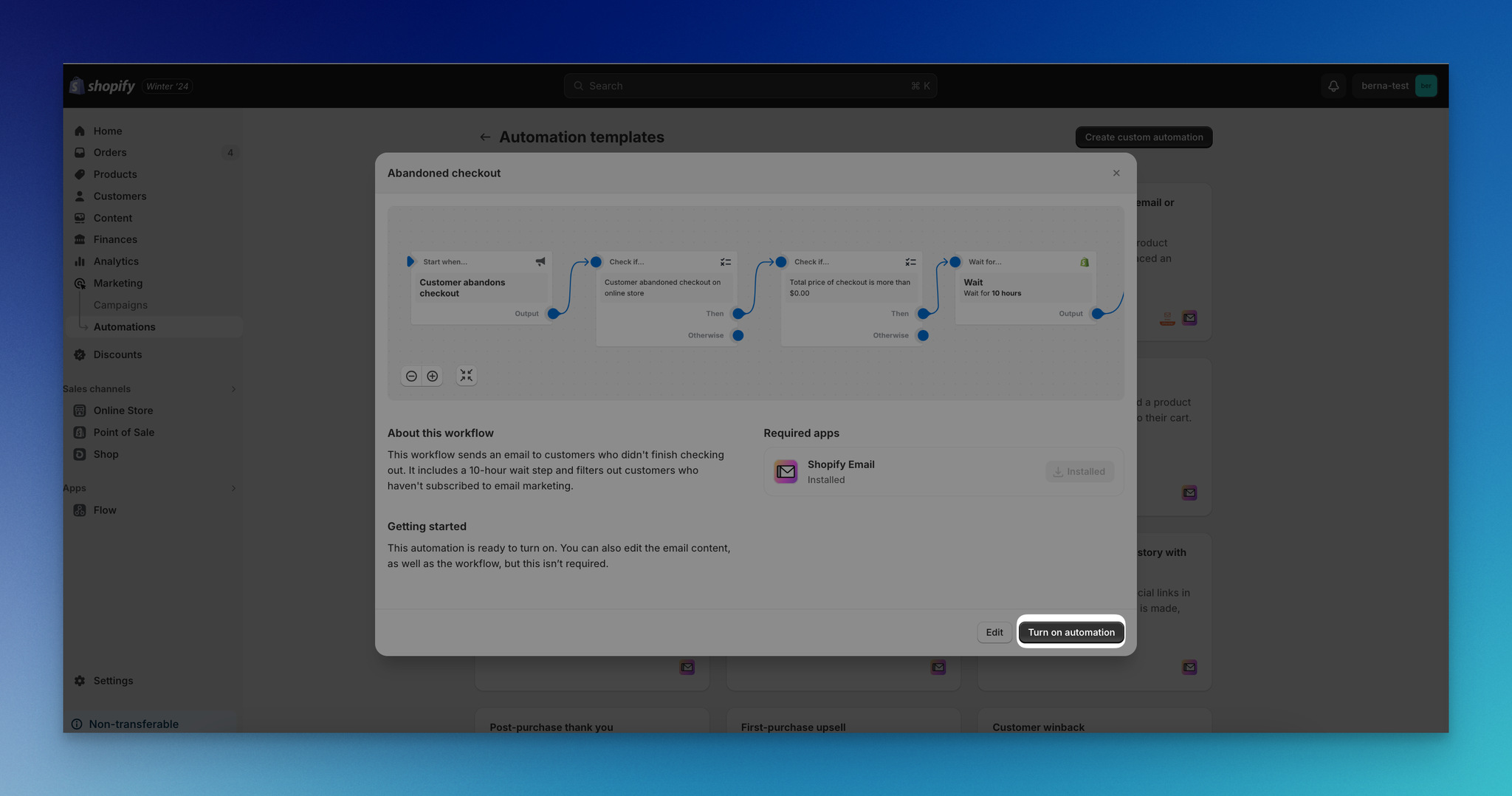
Task: Open Campaigns under Marketing
Action: tap(154, 305)
